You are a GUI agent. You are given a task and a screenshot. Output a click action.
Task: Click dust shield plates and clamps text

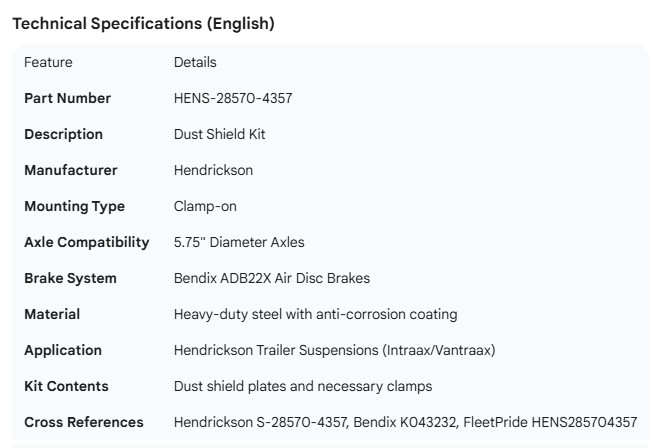tap(316, 386)
